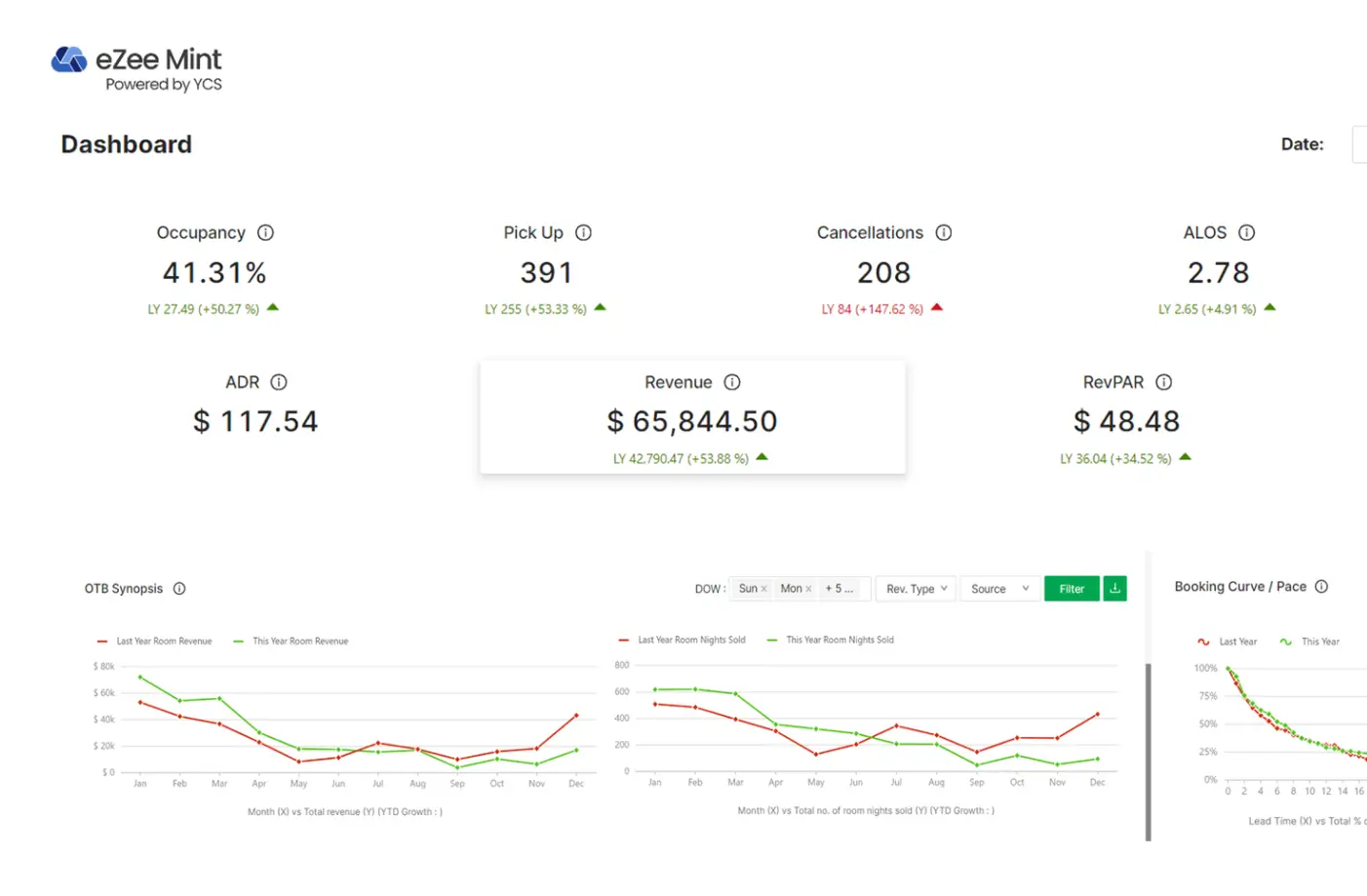
Task: Remove the Sun tag from DOW filter
Action: click(x=763, y=589)
